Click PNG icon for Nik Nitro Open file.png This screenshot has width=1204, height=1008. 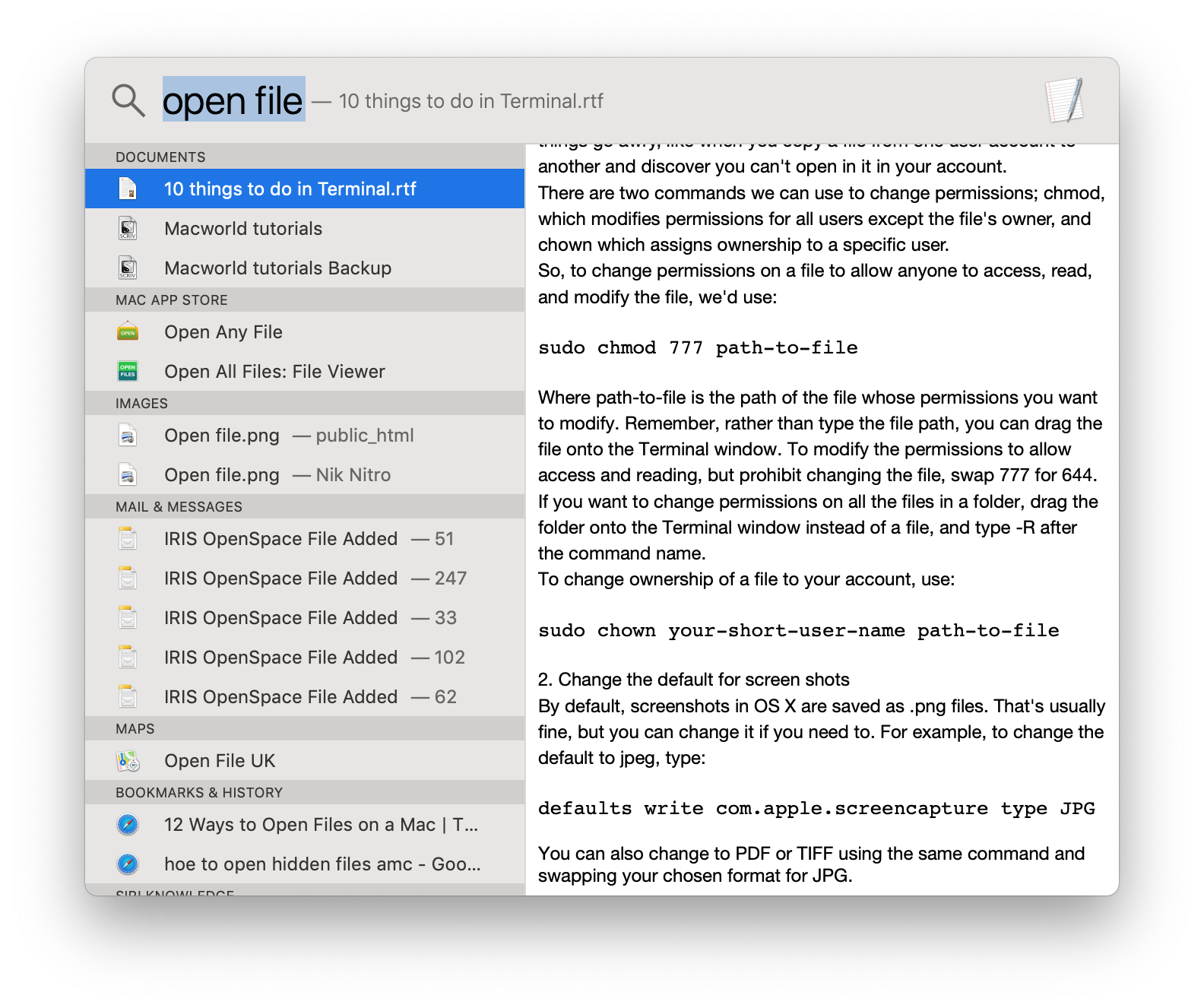(128, 474)
